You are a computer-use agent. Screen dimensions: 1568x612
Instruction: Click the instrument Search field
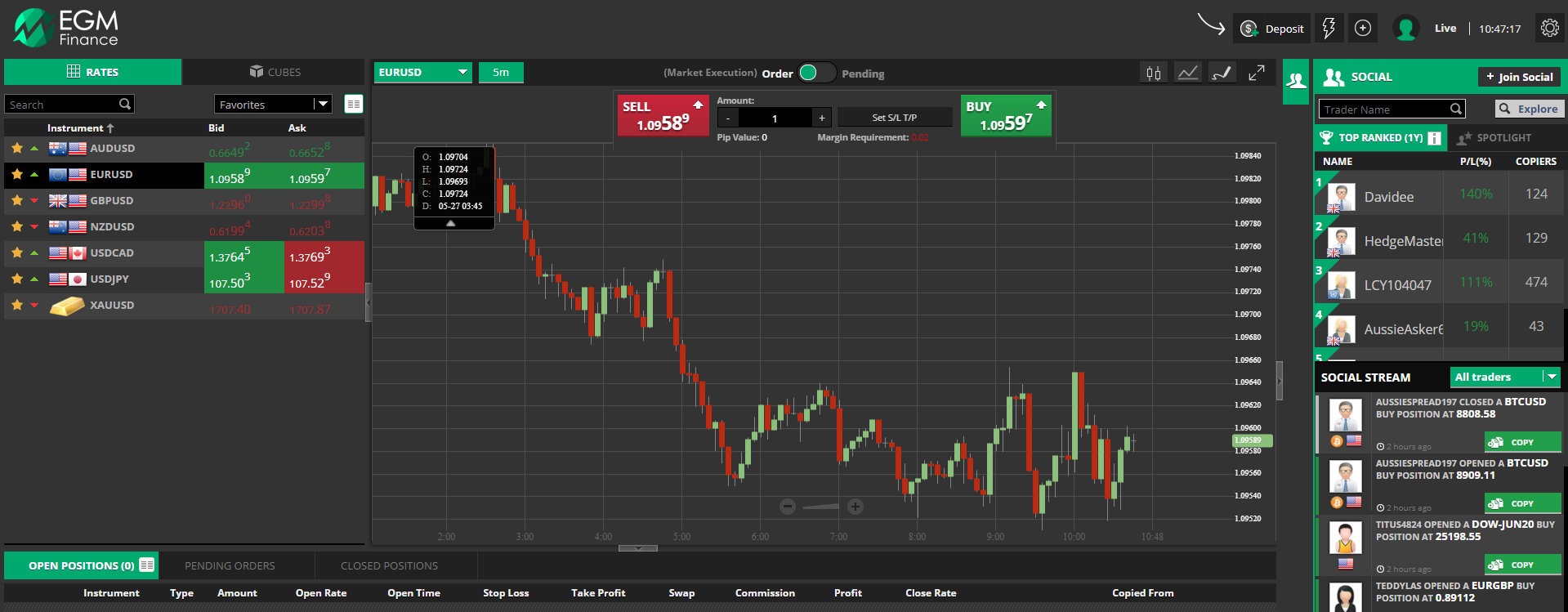(61, 105)
